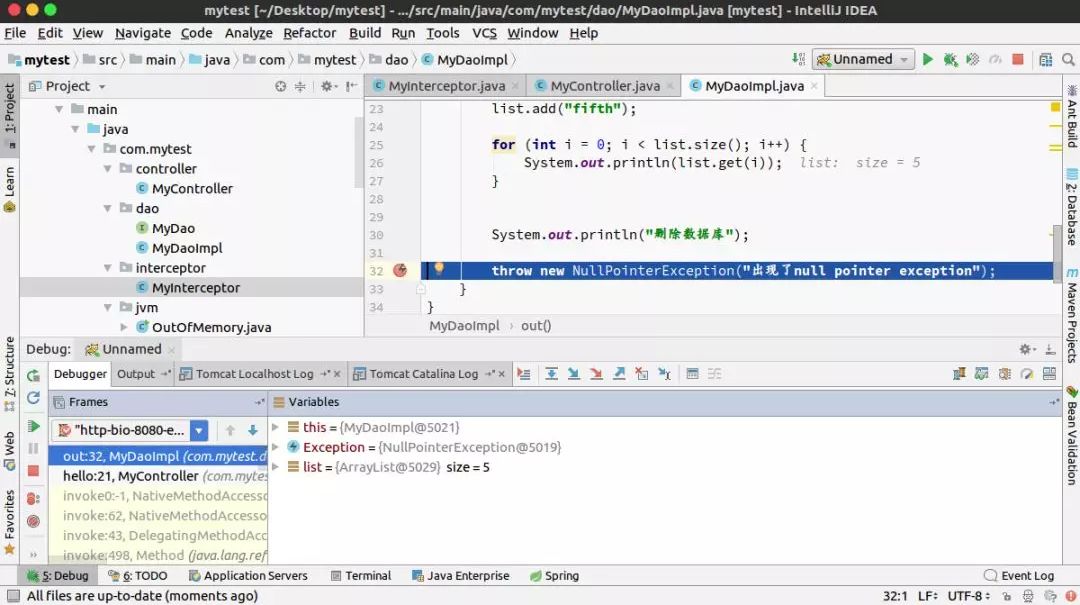Click the dao breadcrumb in navigation bar
Viewport: 1080px width, 605px height.
[x=389, y=60]
